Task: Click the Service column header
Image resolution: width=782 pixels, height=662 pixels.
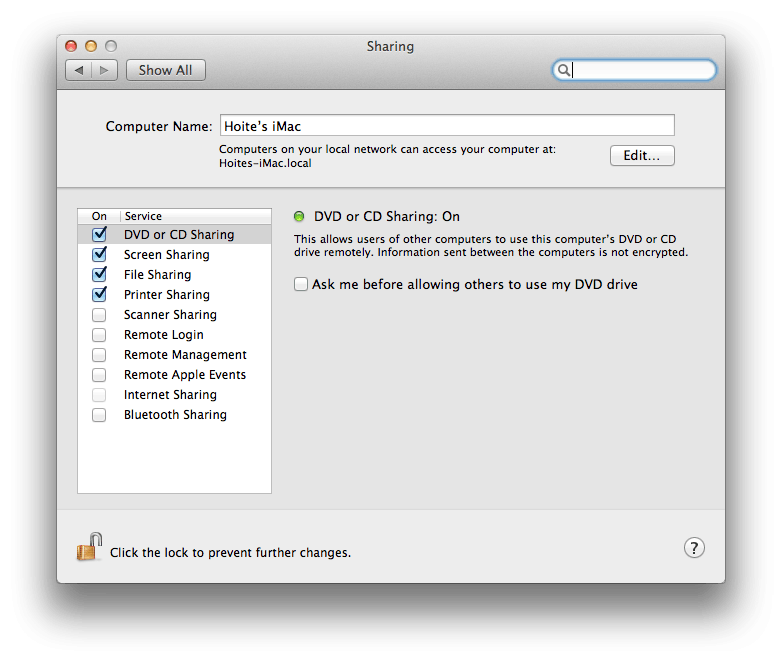Action: click(196, 216)
